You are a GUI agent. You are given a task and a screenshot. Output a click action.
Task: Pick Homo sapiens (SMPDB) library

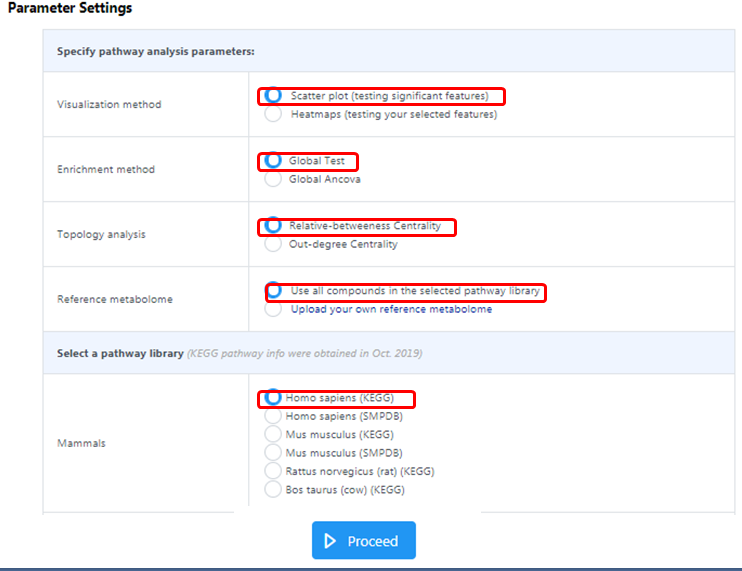[x=273, y=416]
